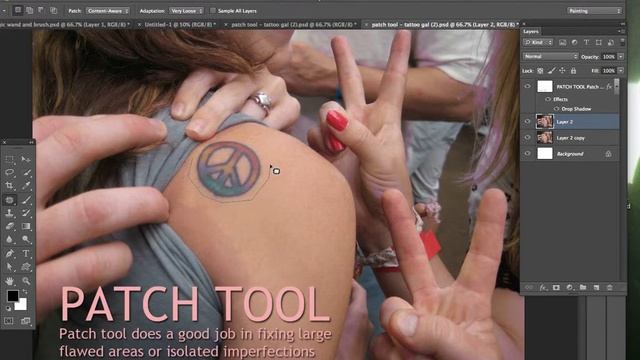640x360 pixels.
Task: Select the Dodge tool
Action: click(26, 240)
